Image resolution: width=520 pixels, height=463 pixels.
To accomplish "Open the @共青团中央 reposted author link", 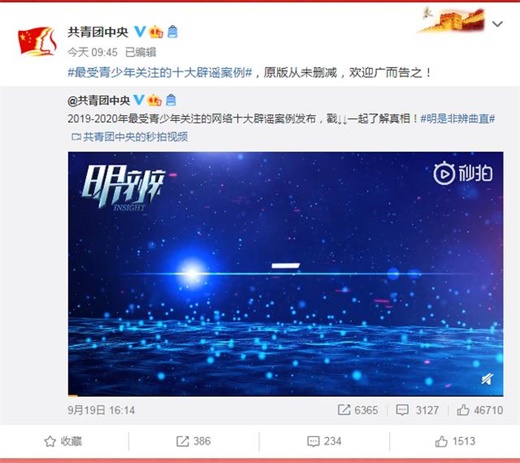I will [99, 100].
